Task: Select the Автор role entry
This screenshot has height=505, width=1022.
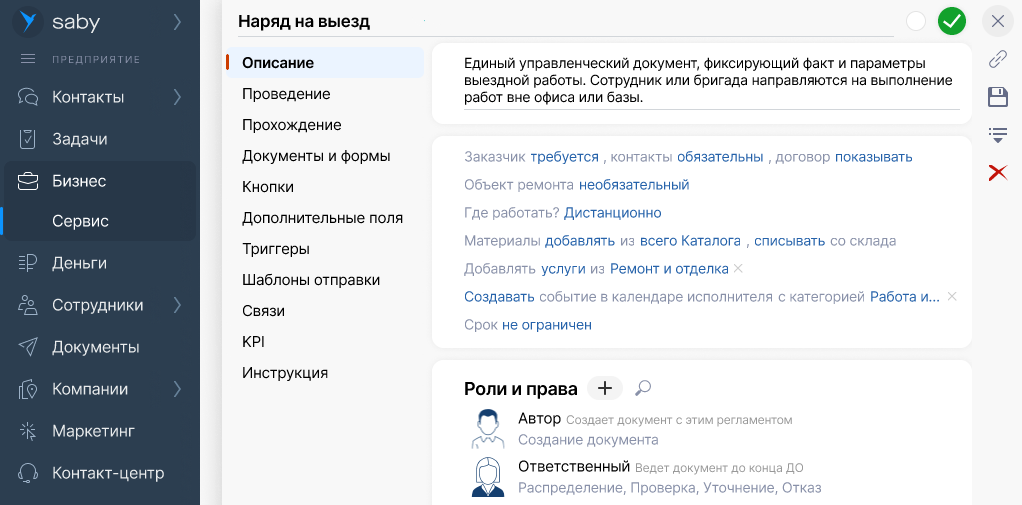Action: [539, 419]
